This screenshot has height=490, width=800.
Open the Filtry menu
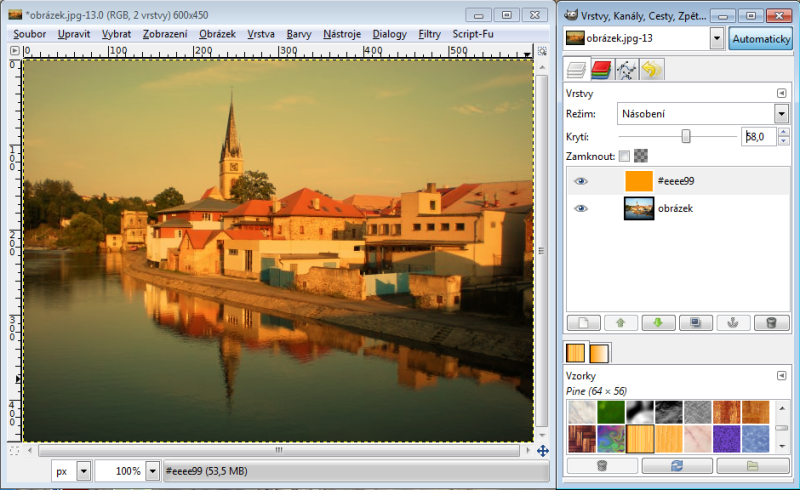point(429,34)
